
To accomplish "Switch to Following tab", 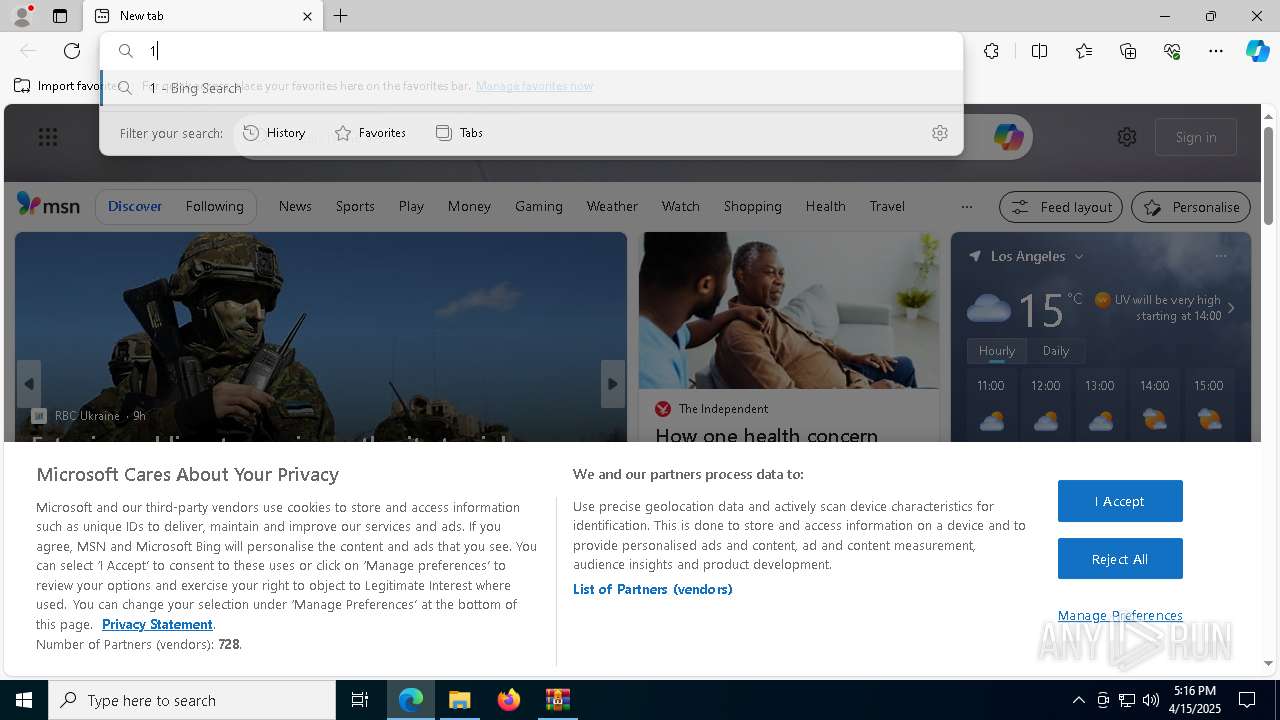I will [214, 206].
